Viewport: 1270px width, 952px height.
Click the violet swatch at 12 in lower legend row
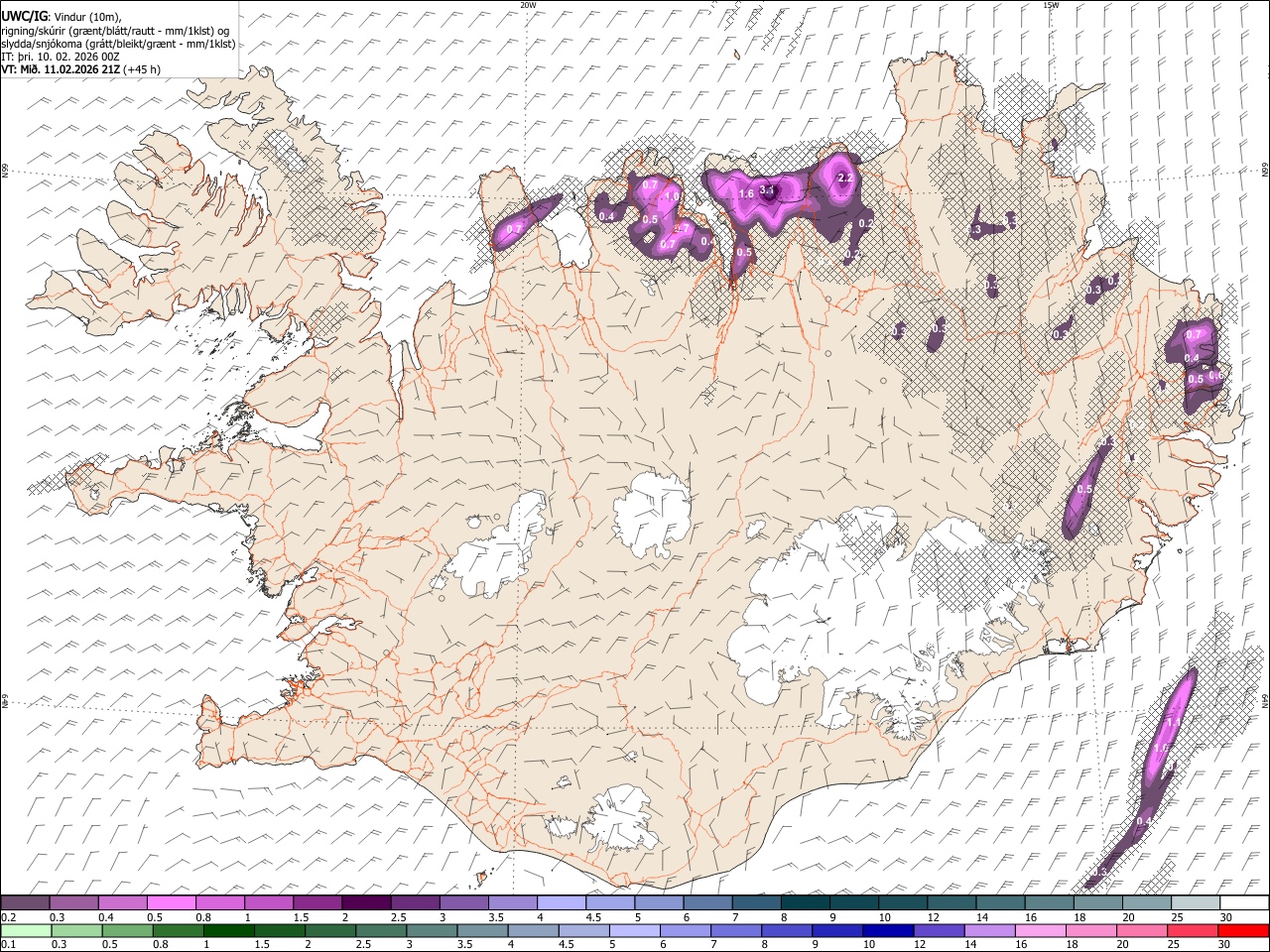pos(939,930)
